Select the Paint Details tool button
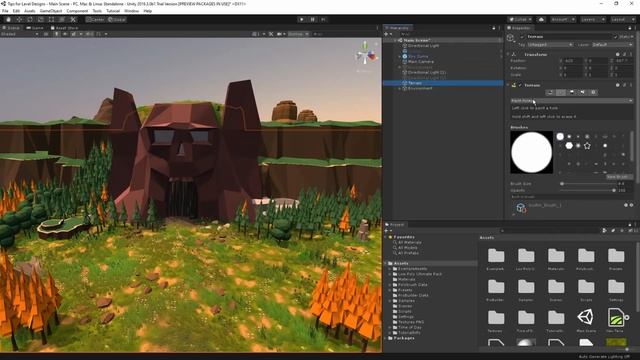 point(582,92)
